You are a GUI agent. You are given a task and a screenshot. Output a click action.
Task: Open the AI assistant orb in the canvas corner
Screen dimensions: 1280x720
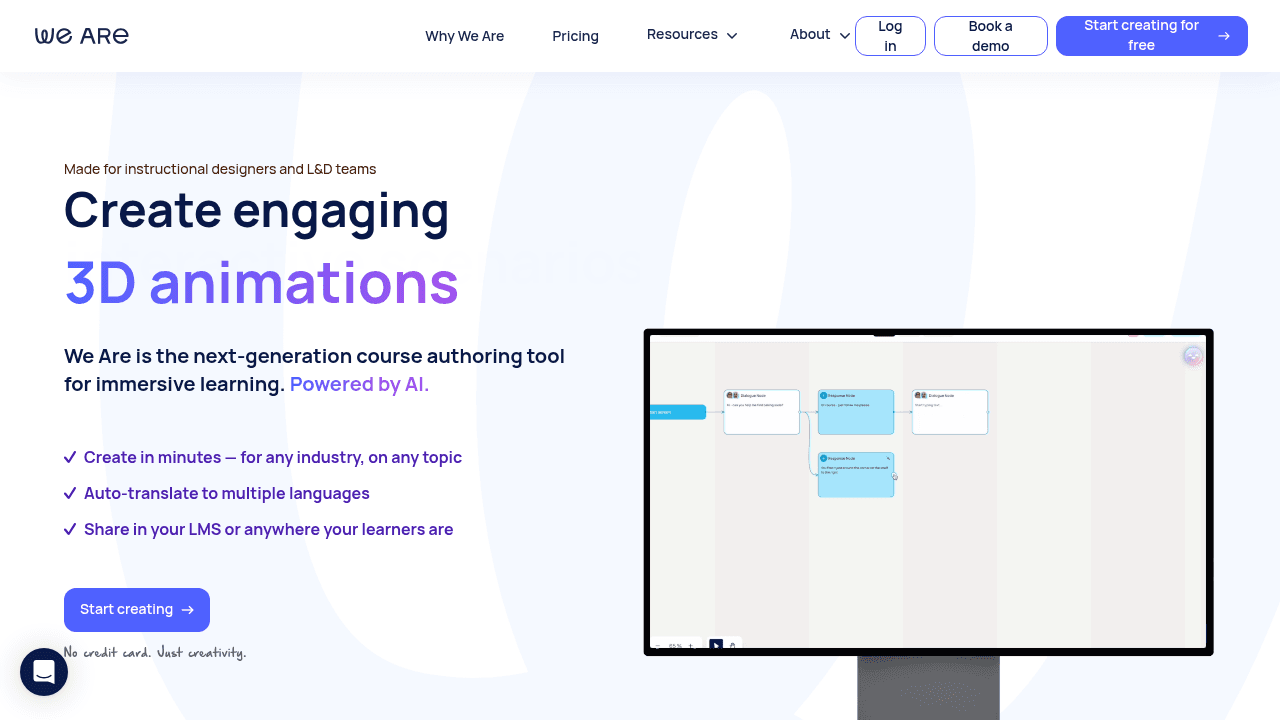click(1192, 356)
